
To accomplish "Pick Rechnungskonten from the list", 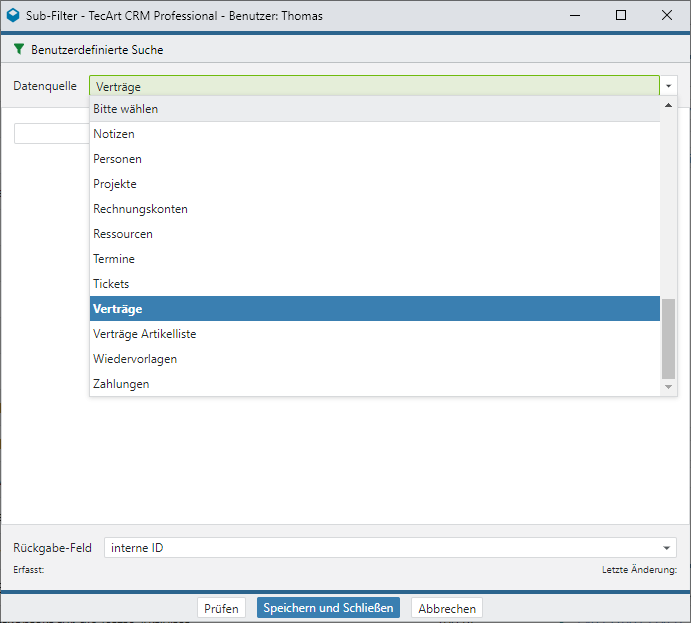I will tap(140, 209).
